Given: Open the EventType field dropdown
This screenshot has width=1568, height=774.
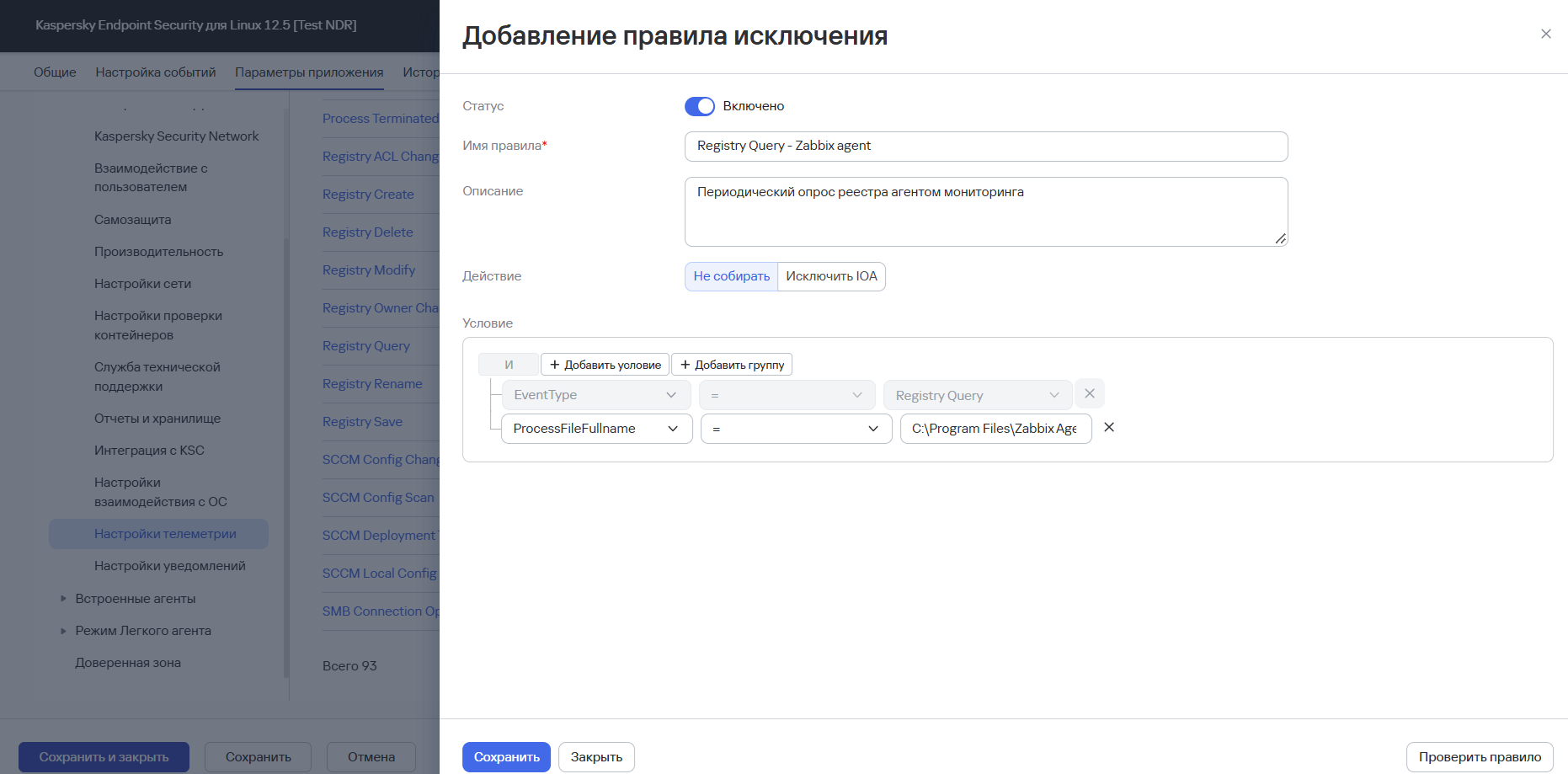Looking at the screenshot, I should pyautogui.click(x=596, y=395).
